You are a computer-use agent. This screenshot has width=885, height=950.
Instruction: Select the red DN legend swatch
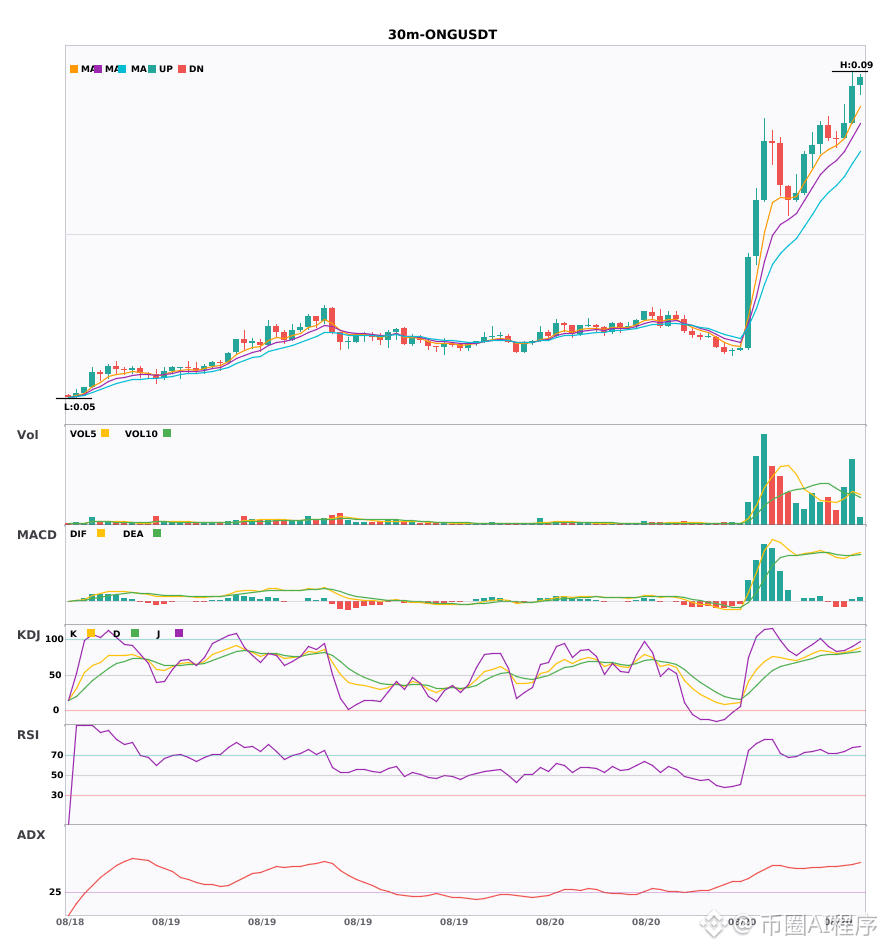(182, 69)
